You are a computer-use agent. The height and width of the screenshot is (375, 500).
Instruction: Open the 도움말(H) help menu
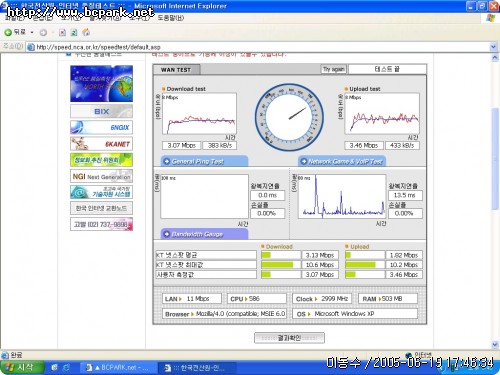171,18
